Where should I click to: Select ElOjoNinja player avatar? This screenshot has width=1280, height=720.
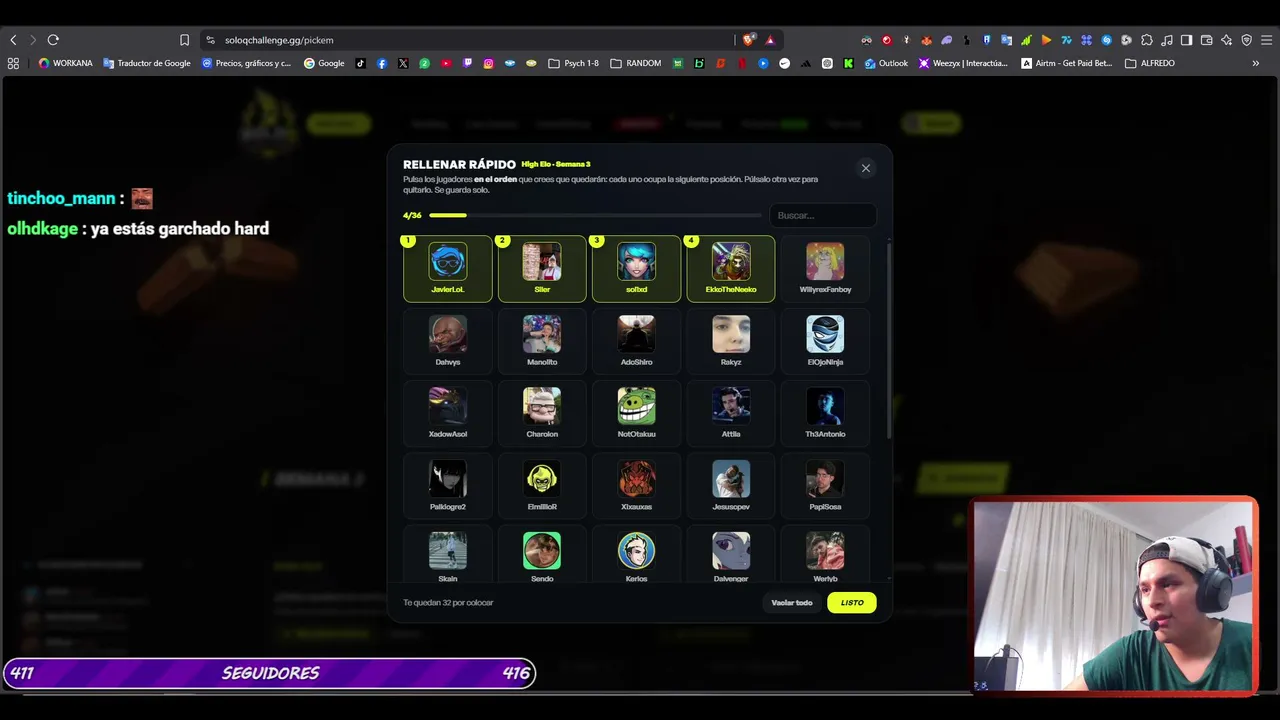[825, 334]
